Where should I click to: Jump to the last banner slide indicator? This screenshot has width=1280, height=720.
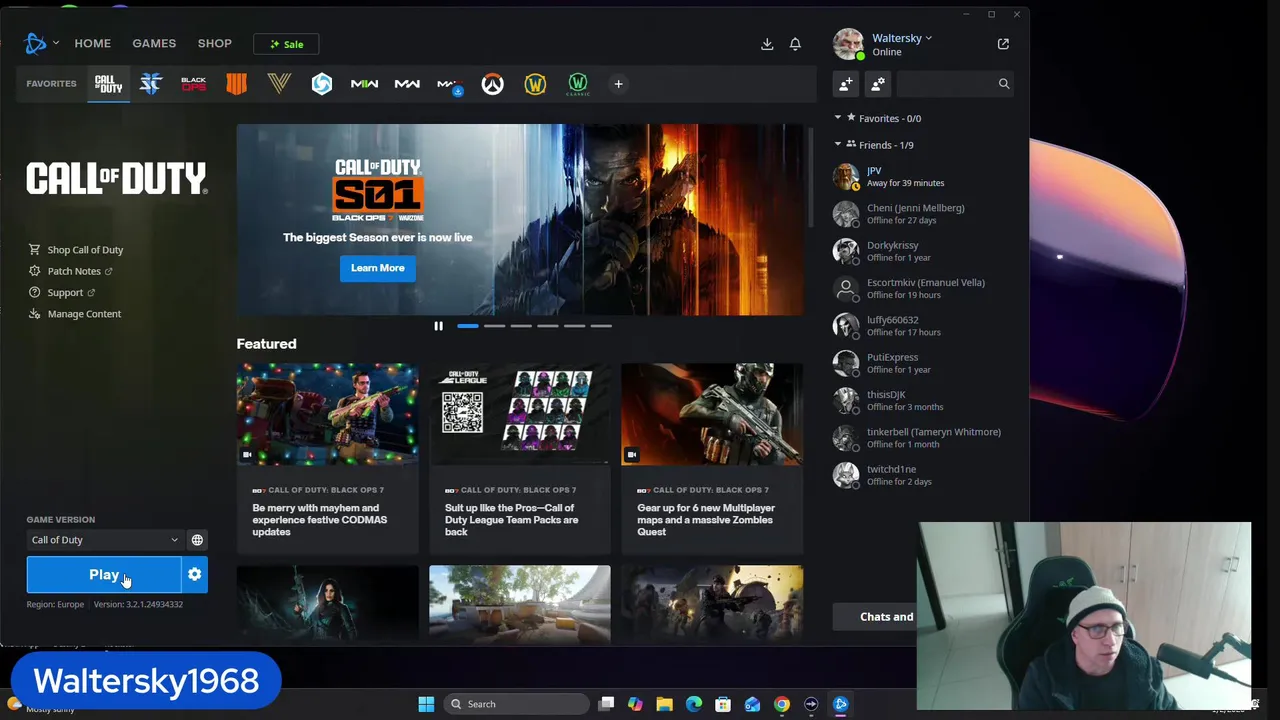[x=601, y=326]
